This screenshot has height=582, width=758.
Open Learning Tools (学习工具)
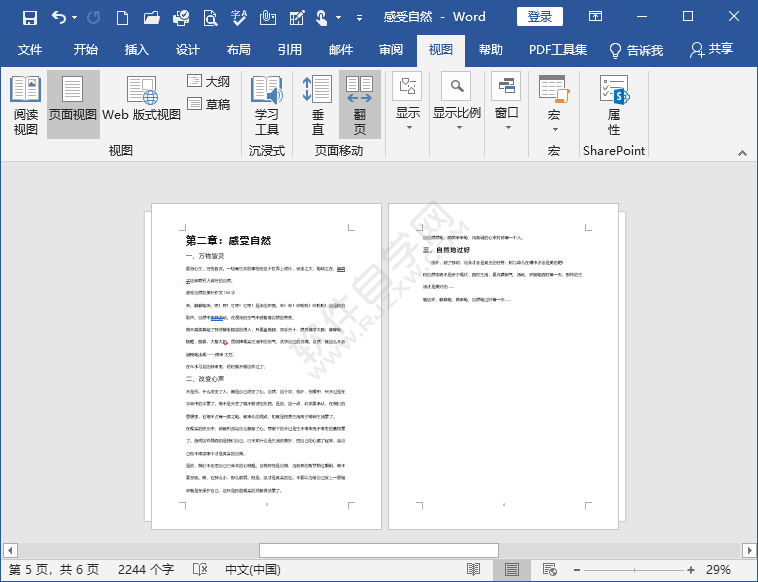click(266, 105)
